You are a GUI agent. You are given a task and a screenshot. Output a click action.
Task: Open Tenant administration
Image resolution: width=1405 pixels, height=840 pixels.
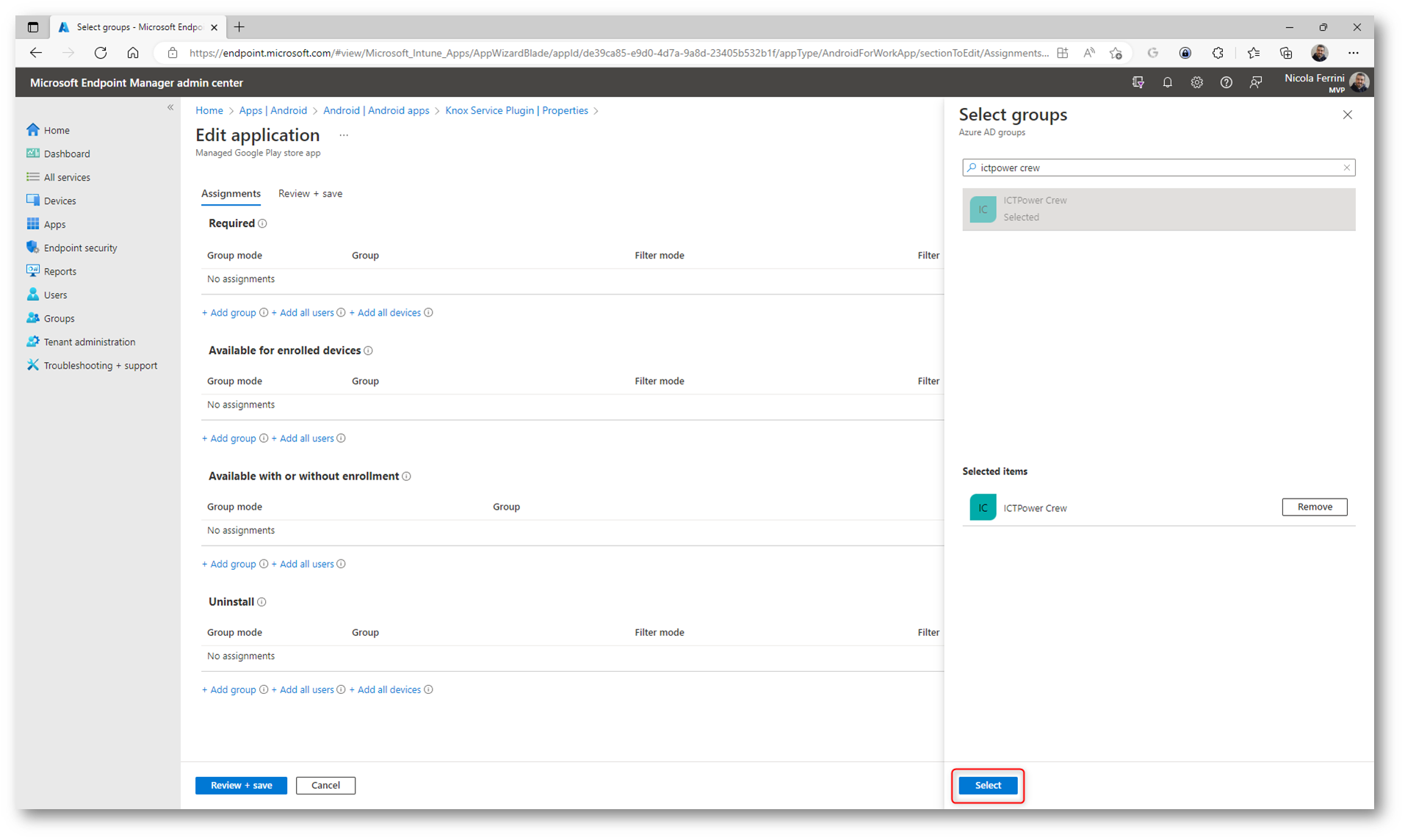[89, 341]
